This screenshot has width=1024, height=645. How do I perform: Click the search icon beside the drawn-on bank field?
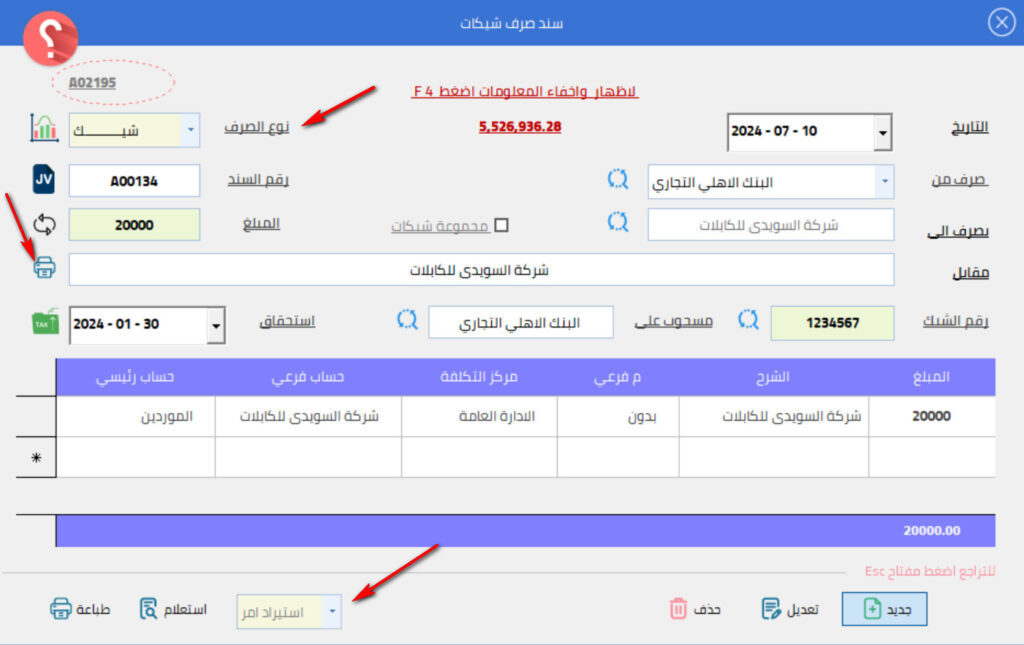[x=406, y=320]
